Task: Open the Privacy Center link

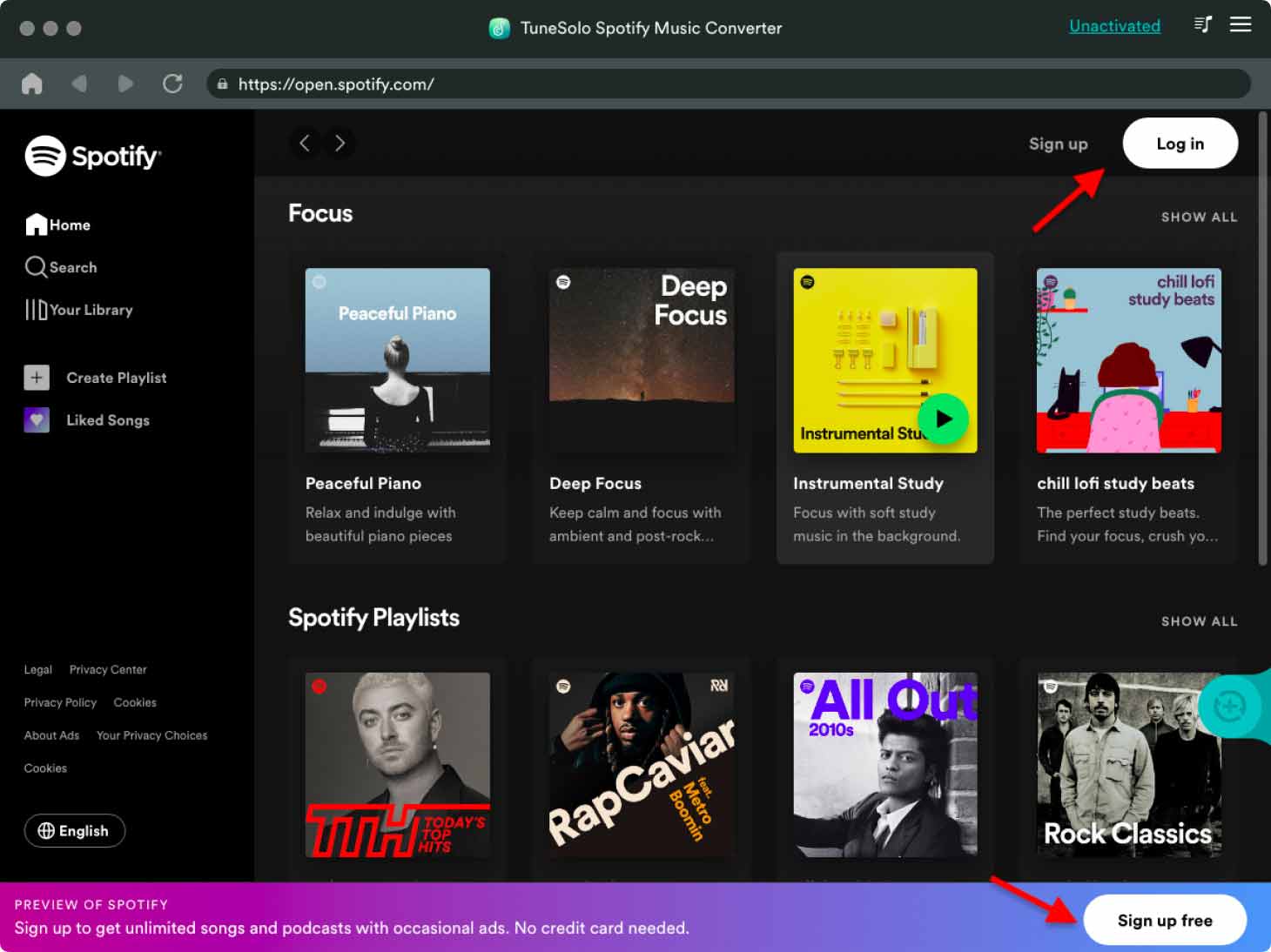Action: (x=108, y=669)
